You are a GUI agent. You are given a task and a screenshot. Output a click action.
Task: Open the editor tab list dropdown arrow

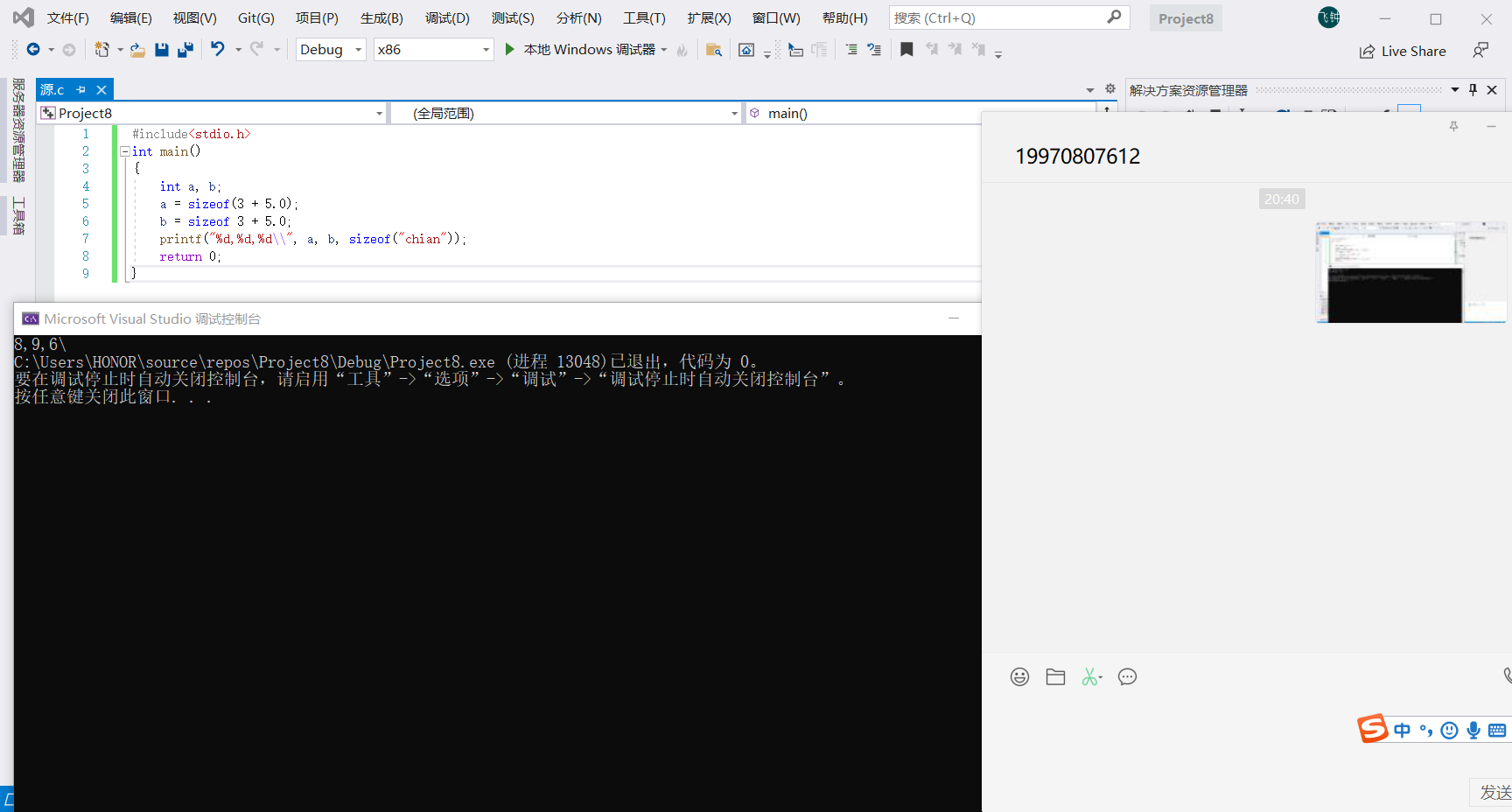[1090, 90]
